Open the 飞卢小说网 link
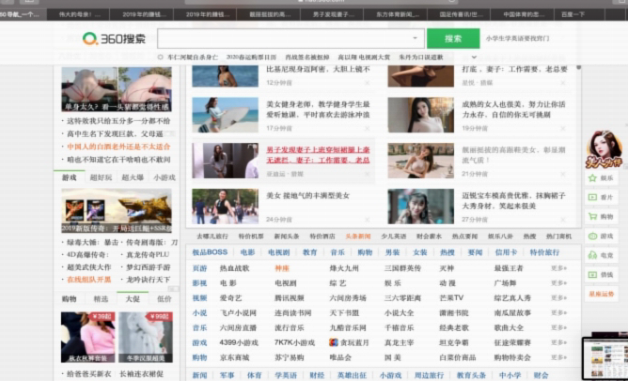The height and width of the screenshot is (381, 628). coord(238,312)
